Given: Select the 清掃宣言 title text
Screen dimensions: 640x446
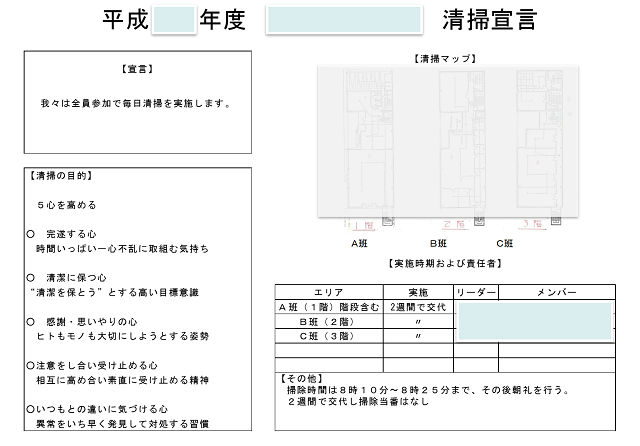Looking at the screenshot, I should tap(489, 20).
